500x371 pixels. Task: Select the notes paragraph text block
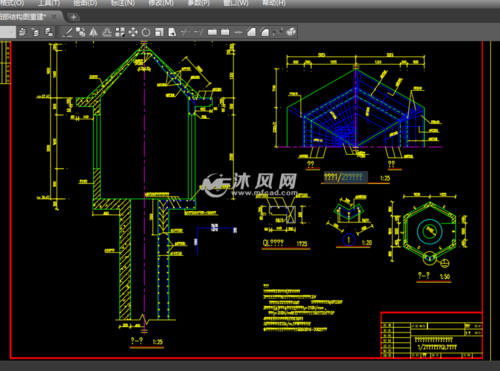click(302, 308)
